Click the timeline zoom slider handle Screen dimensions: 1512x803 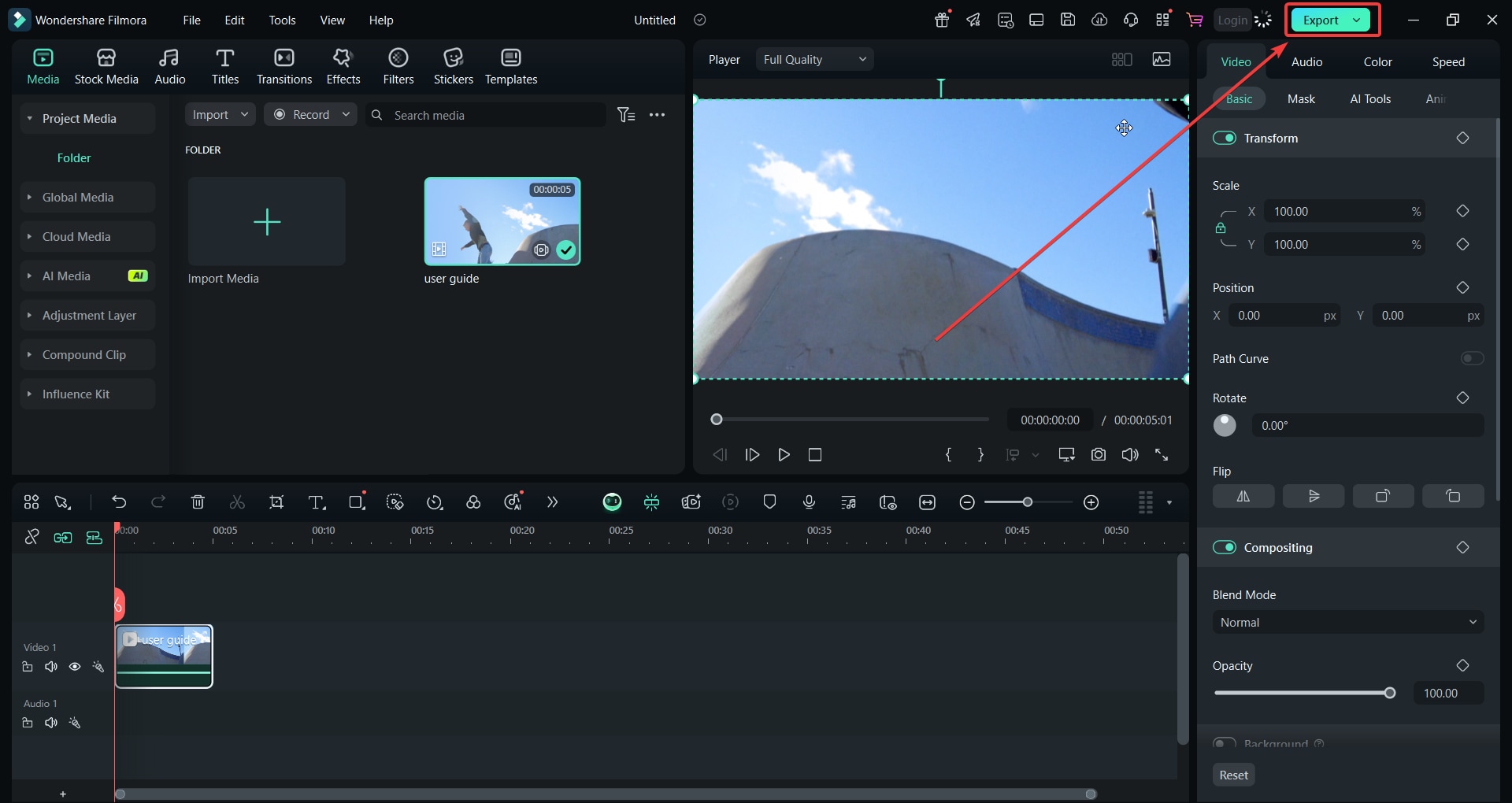1027,502
